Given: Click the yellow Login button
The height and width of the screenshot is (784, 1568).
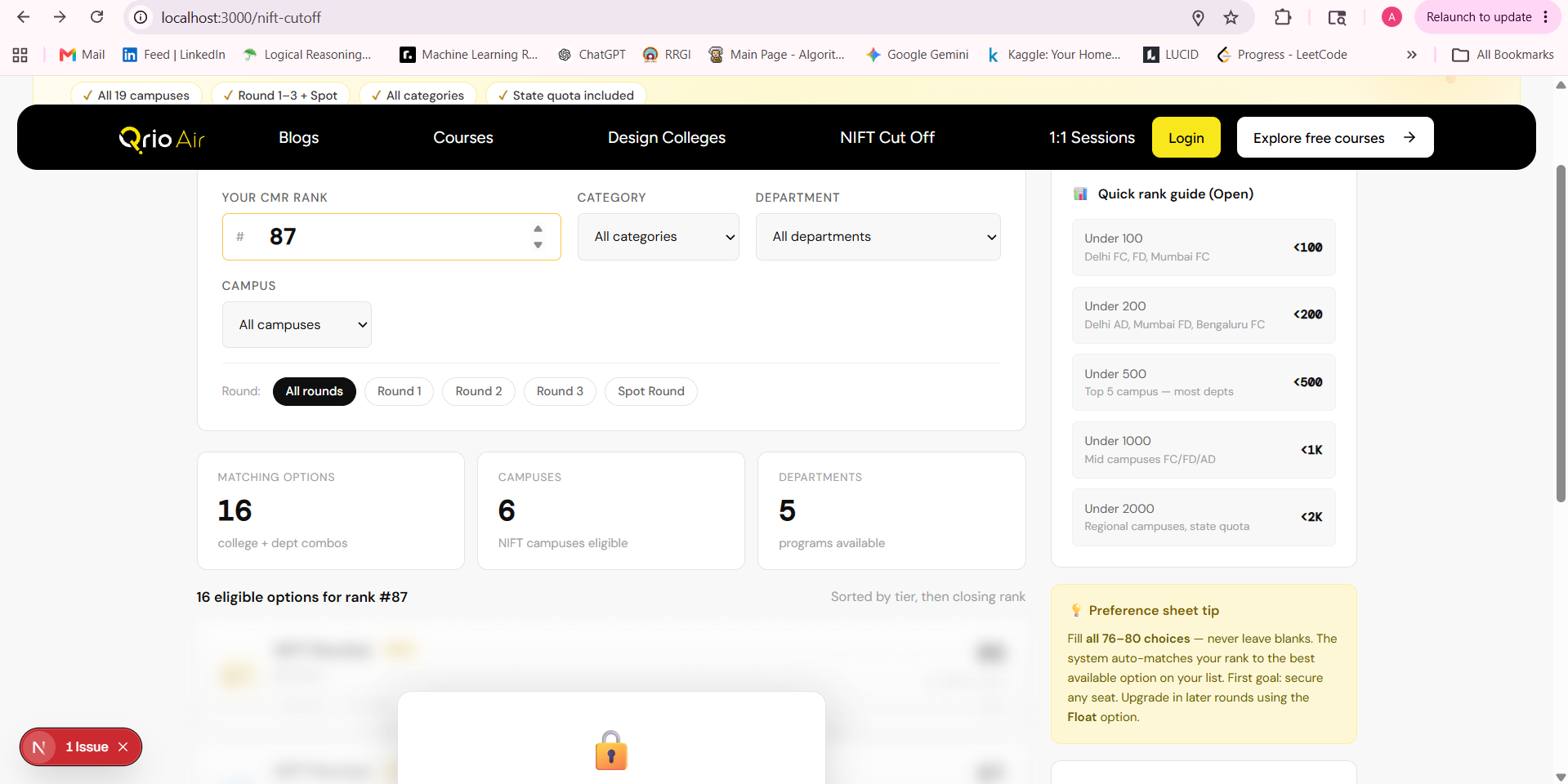Looking at the screenshot, I should pos(1186,137).
